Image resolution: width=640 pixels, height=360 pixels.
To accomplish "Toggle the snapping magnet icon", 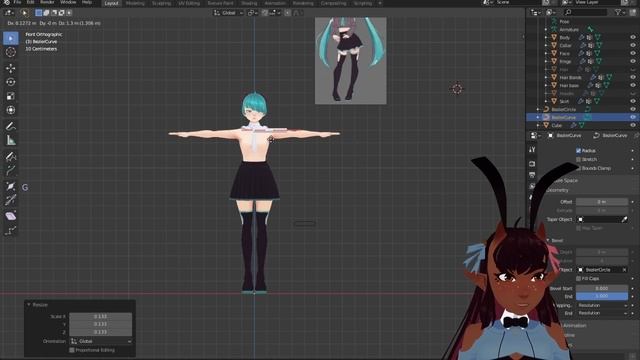I will point(265,13).
